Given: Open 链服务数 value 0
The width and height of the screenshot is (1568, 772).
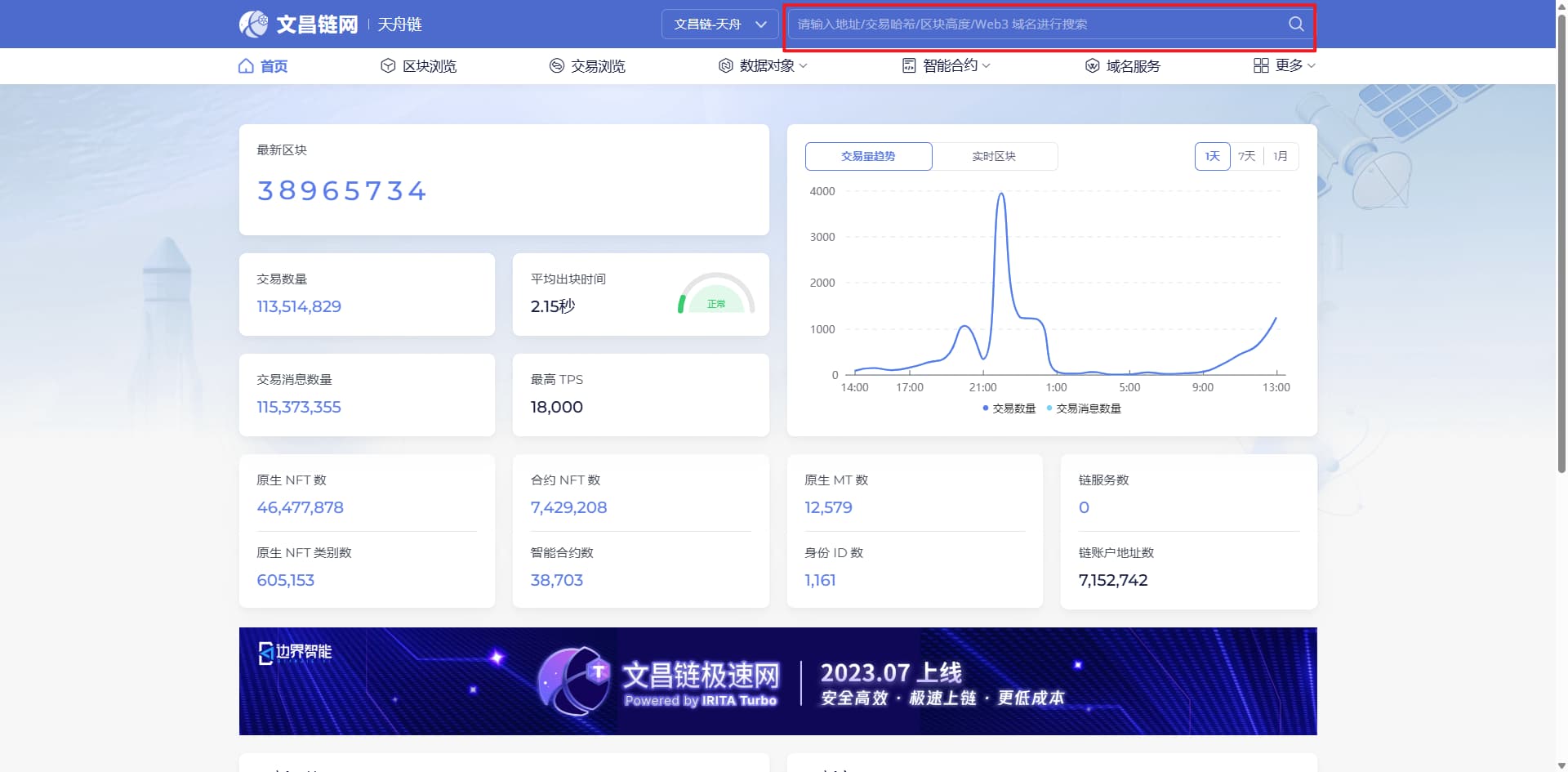Looking at the screenshot, I should (x=1084, y=507).
